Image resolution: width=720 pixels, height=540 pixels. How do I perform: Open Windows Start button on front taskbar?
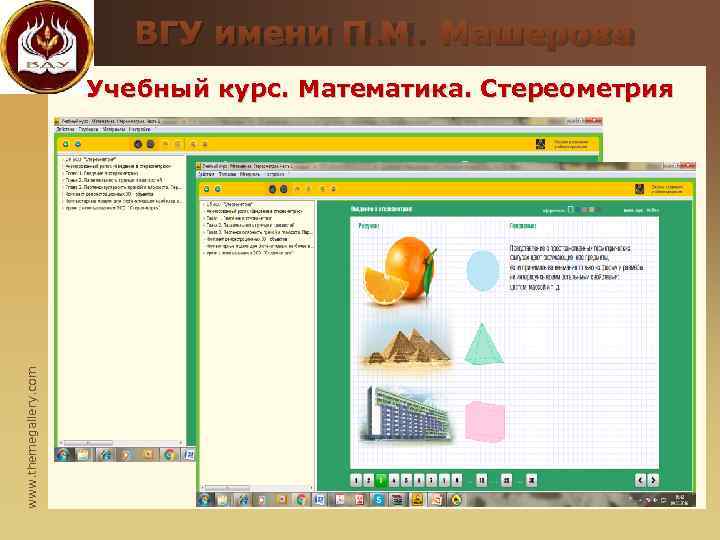(204, 500)
